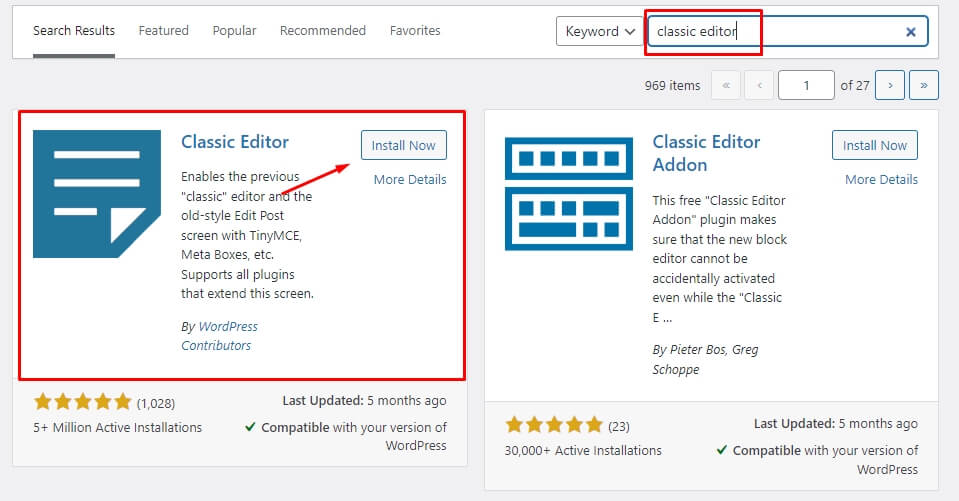The height and width of the screenshot is (501, 959).
Task: Install the Classic Editor plugin
Action: (x=404, y=145)
